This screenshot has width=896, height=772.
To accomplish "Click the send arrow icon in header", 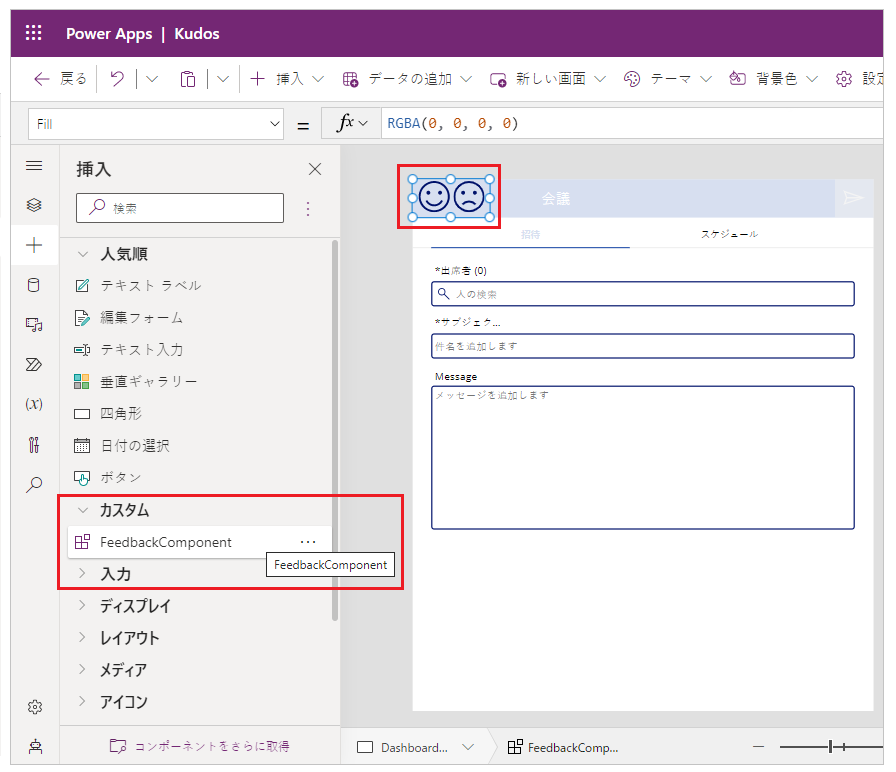I will point(853,198).
